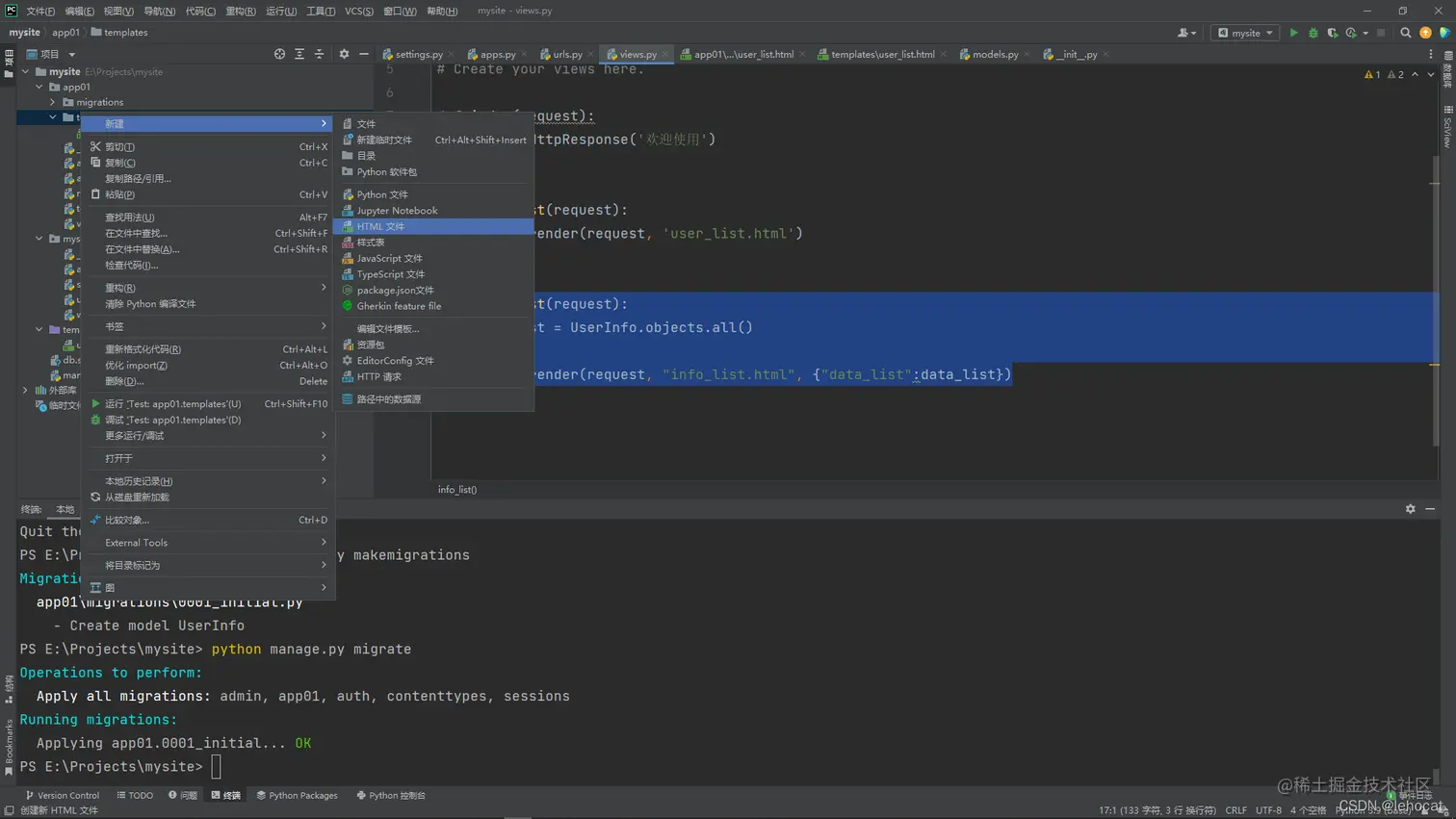Screen dimensions: 1456x819
Task: Select HTML 文件 in the New submenu
Action: click(x=433, y=226)
